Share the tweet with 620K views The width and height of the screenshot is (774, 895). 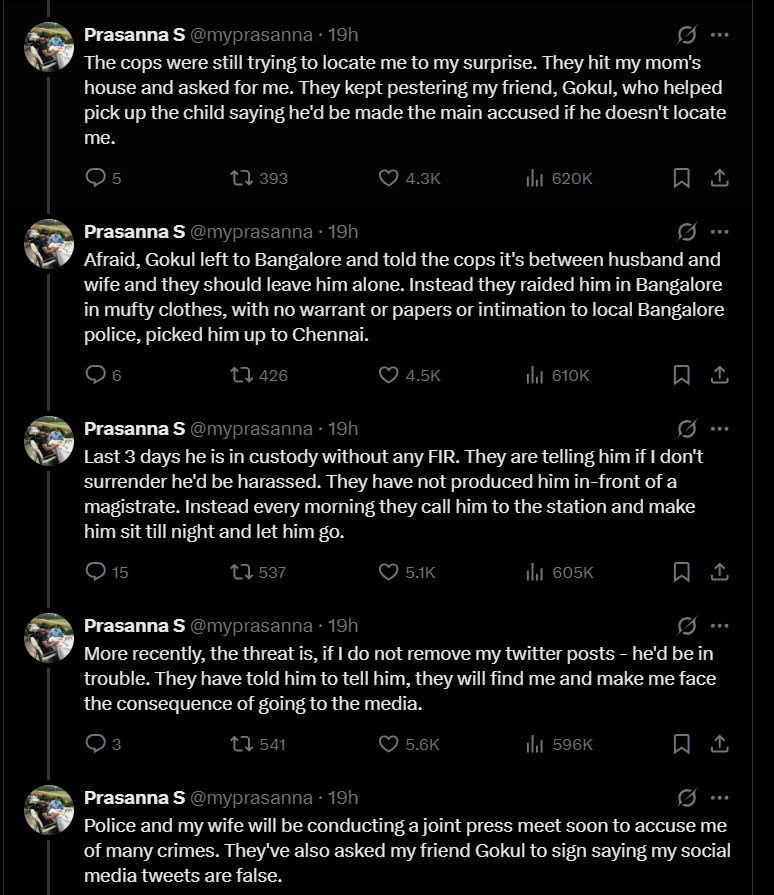[718, 178]
